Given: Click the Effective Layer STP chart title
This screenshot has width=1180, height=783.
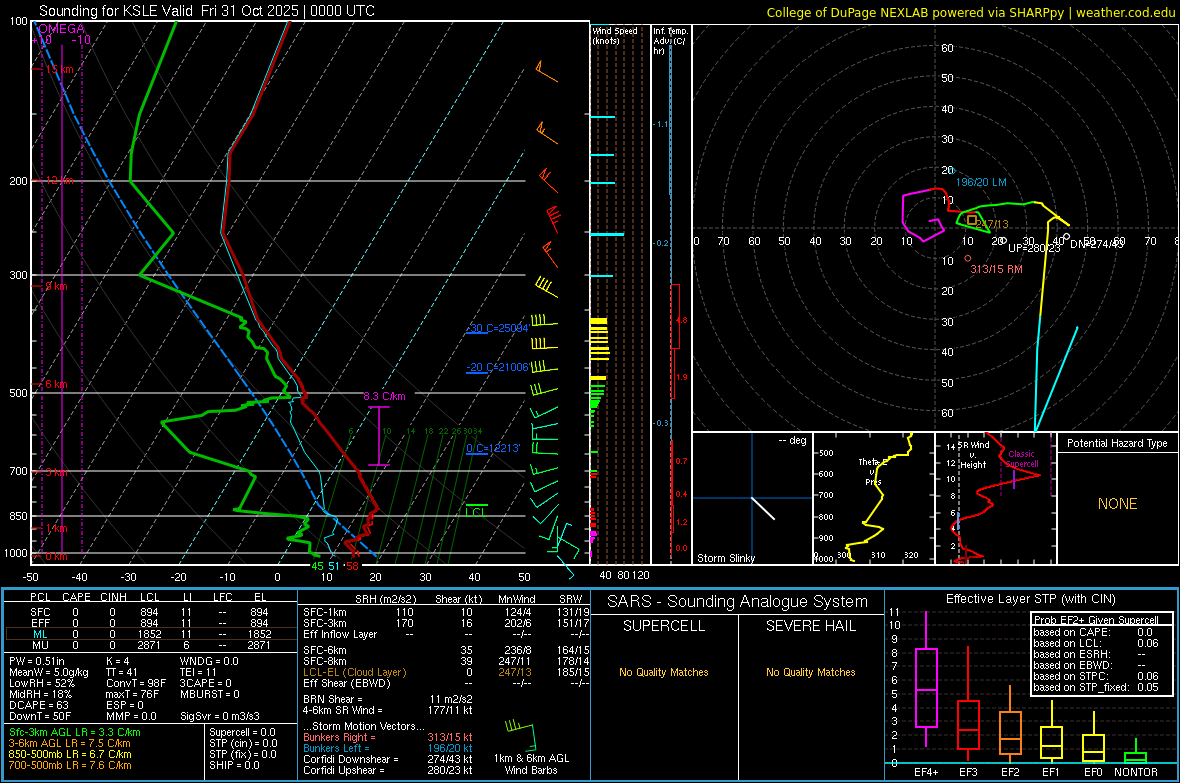Looking at the screenshot, I should (1030, 599).
